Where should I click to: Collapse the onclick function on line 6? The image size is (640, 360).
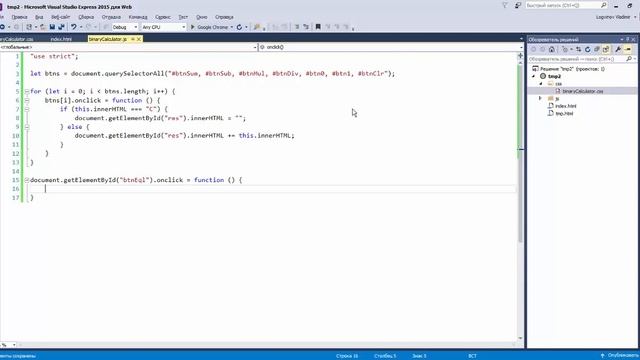[x=27, y=100]
